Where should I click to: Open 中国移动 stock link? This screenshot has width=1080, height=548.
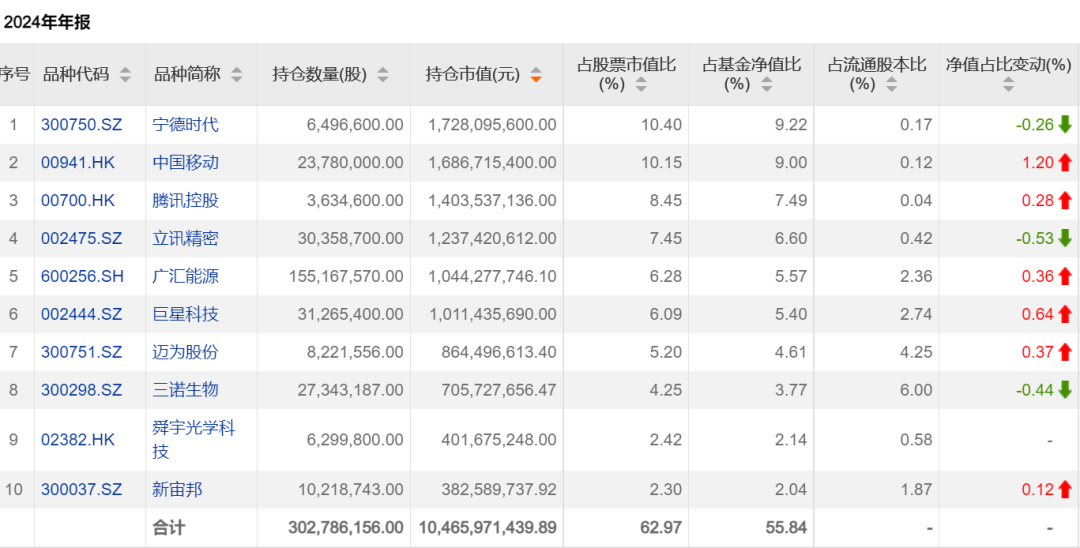(x=185, y=163)
